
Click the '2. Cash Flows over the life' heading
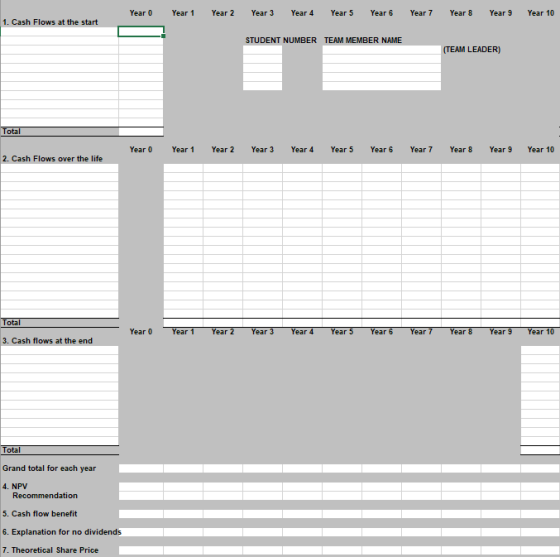tap(52, 159)
